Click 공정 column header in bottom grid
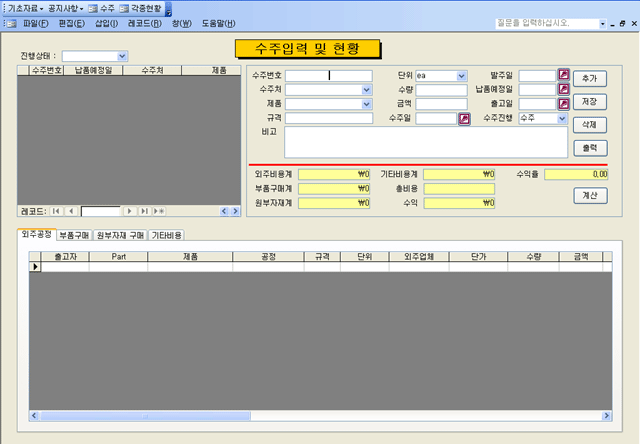This screenshot has height=444, width=640. tap(268, 257)
